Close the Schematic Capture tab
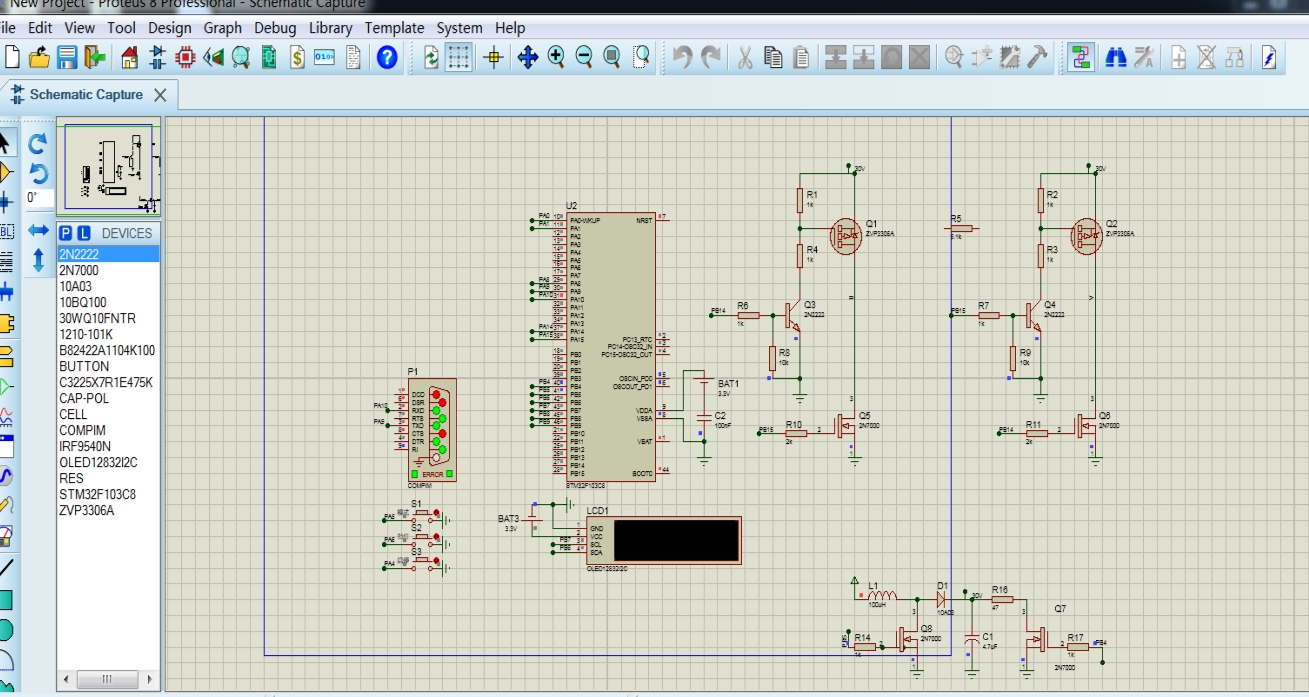The image size is (1309, 697). pos(161,95)
